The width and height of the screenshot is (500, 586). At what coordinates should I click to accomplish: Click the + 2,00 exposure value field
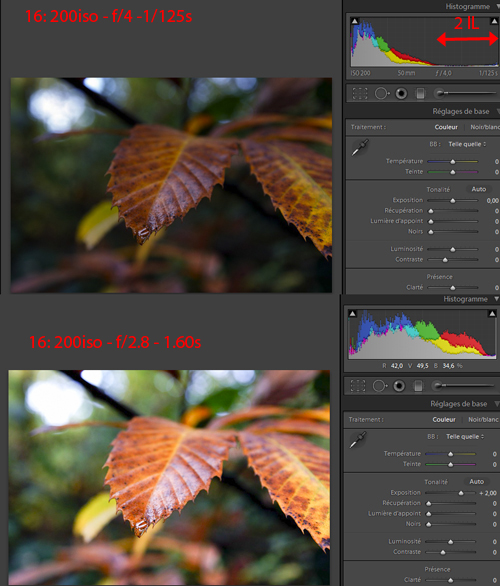[x=488, y=493]
